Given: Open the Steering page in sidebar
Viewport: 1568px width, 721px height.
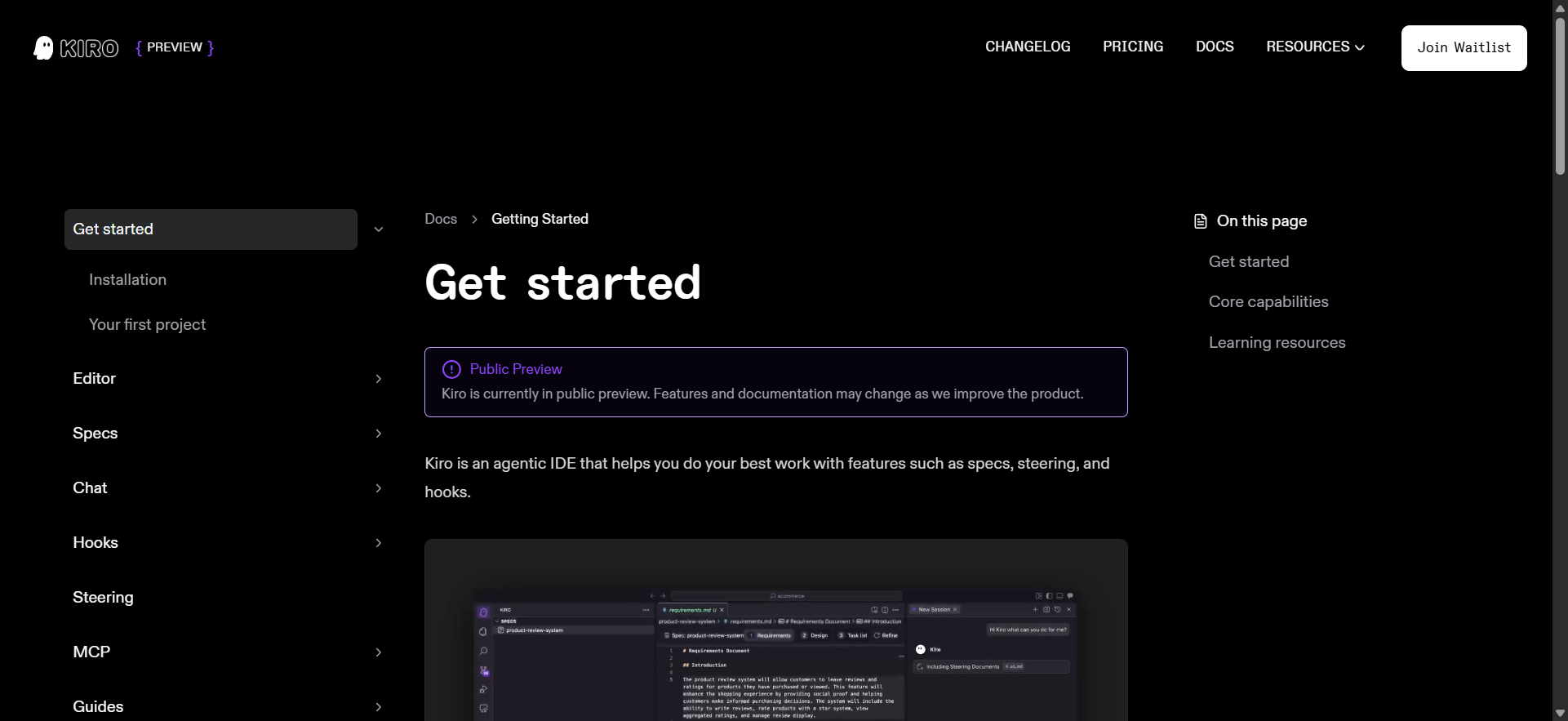Looking at the screenshot, I should tap(103, 598).
